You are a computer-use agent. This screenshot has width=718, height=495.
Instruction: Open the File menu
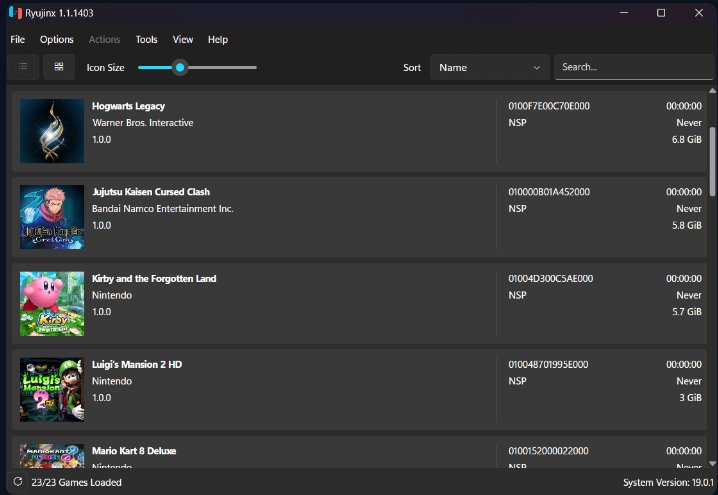[x=17, y=39]
